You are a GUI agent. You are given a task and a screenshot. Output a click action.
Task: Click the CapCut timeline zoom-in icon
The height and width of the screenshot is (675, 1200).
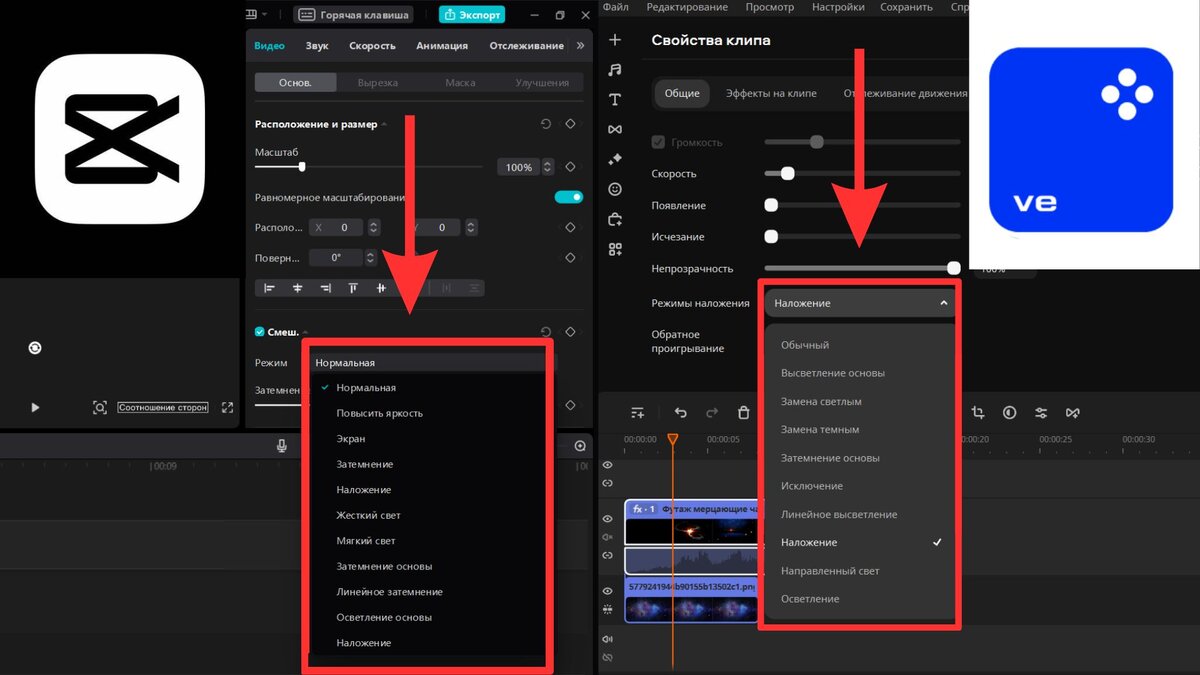tap(580, 445)
